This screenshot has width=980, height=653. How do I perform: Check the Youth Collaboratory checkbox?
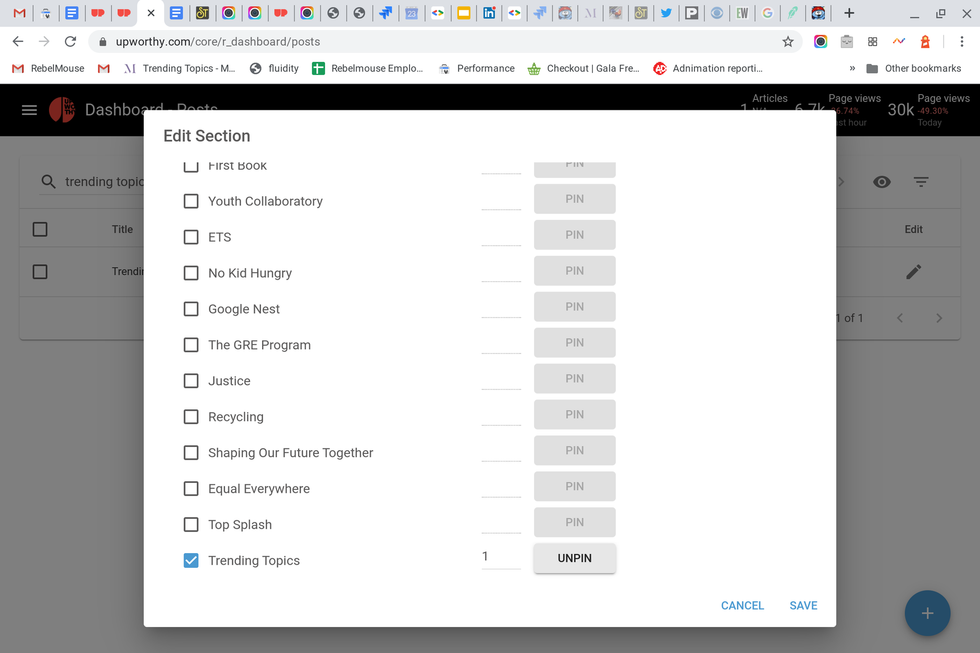tap(191, 201)
